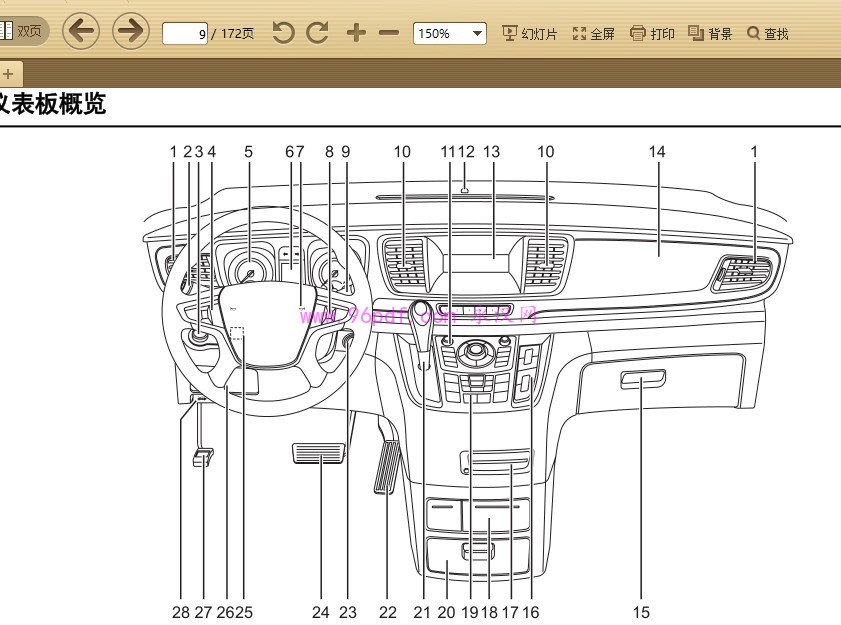Switch to double-page (双页) view
This screenshot has height=625, width=841.
point(22,32)
